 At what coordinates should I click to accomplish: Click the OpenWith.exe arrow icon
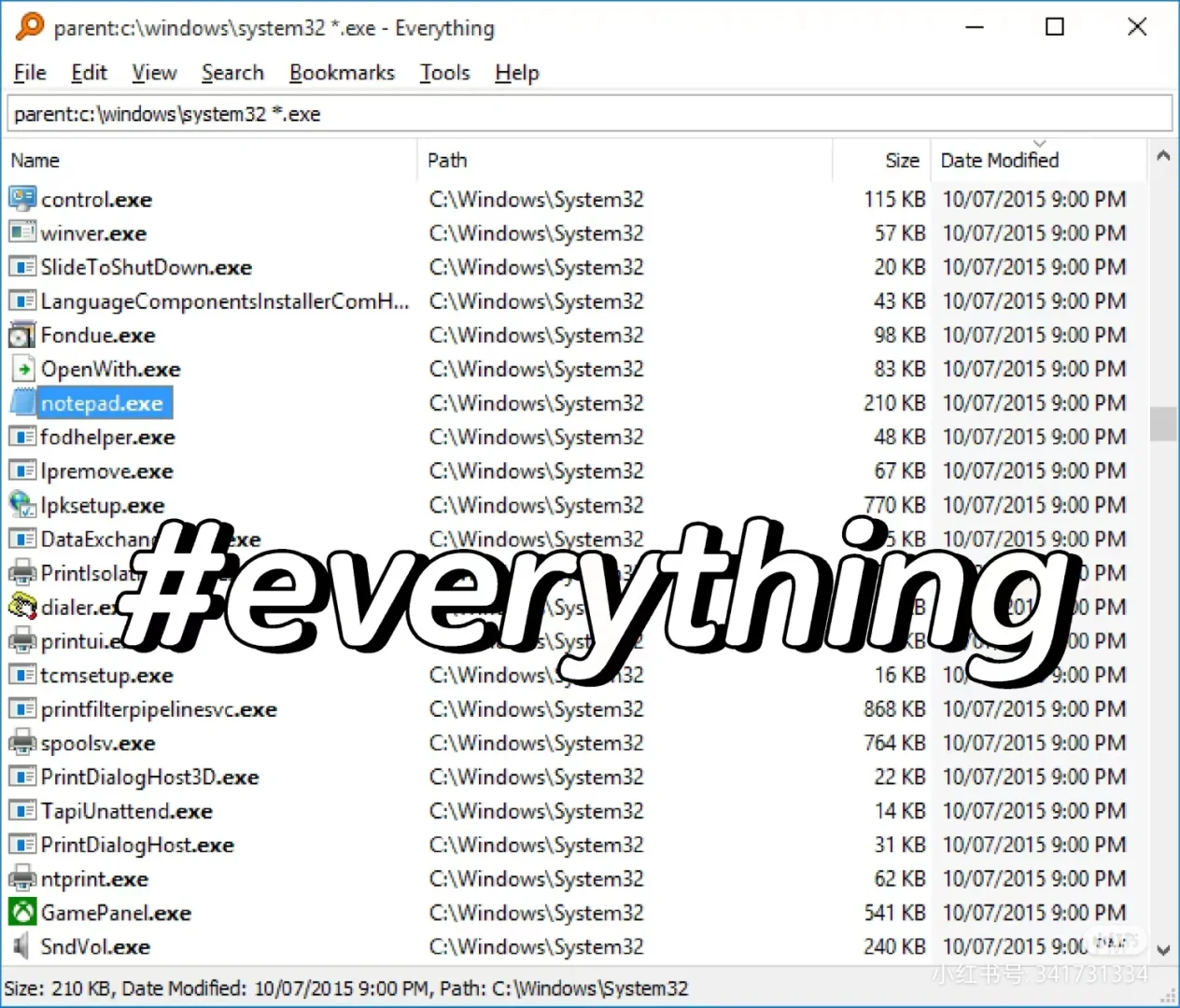[22, 369]
